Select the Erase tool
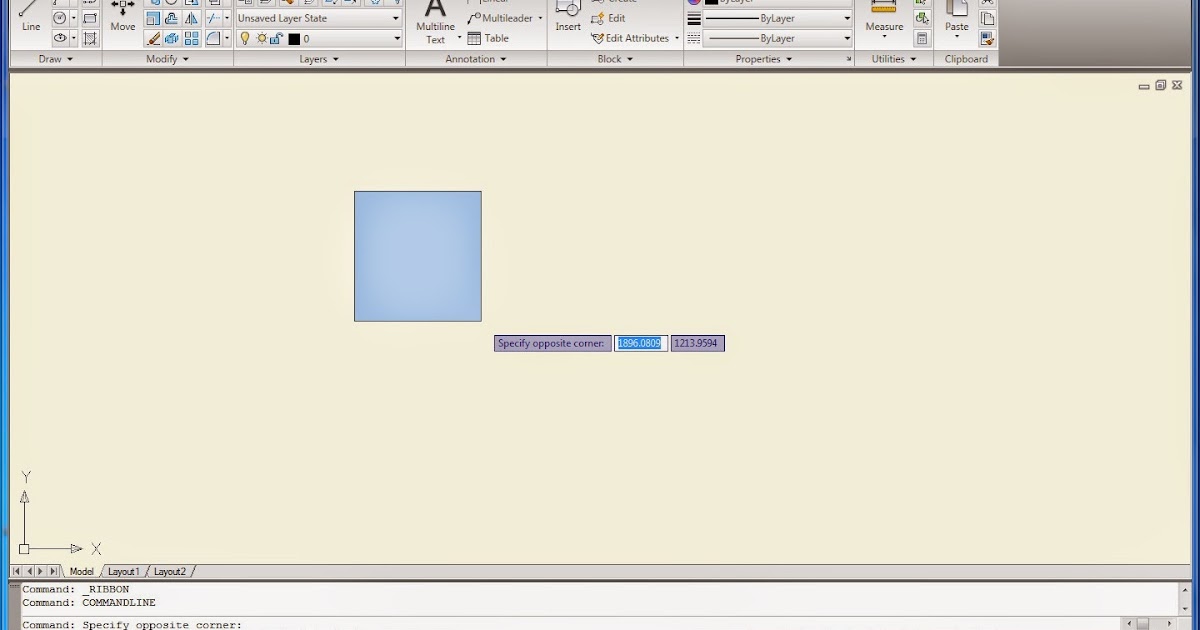The image size is (1200, 630). click(x=153, y=38)
